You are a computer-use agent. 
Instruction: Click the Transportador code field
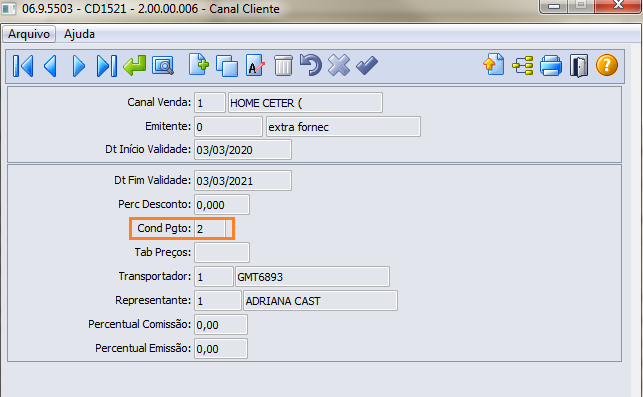[x=214, y=276]
